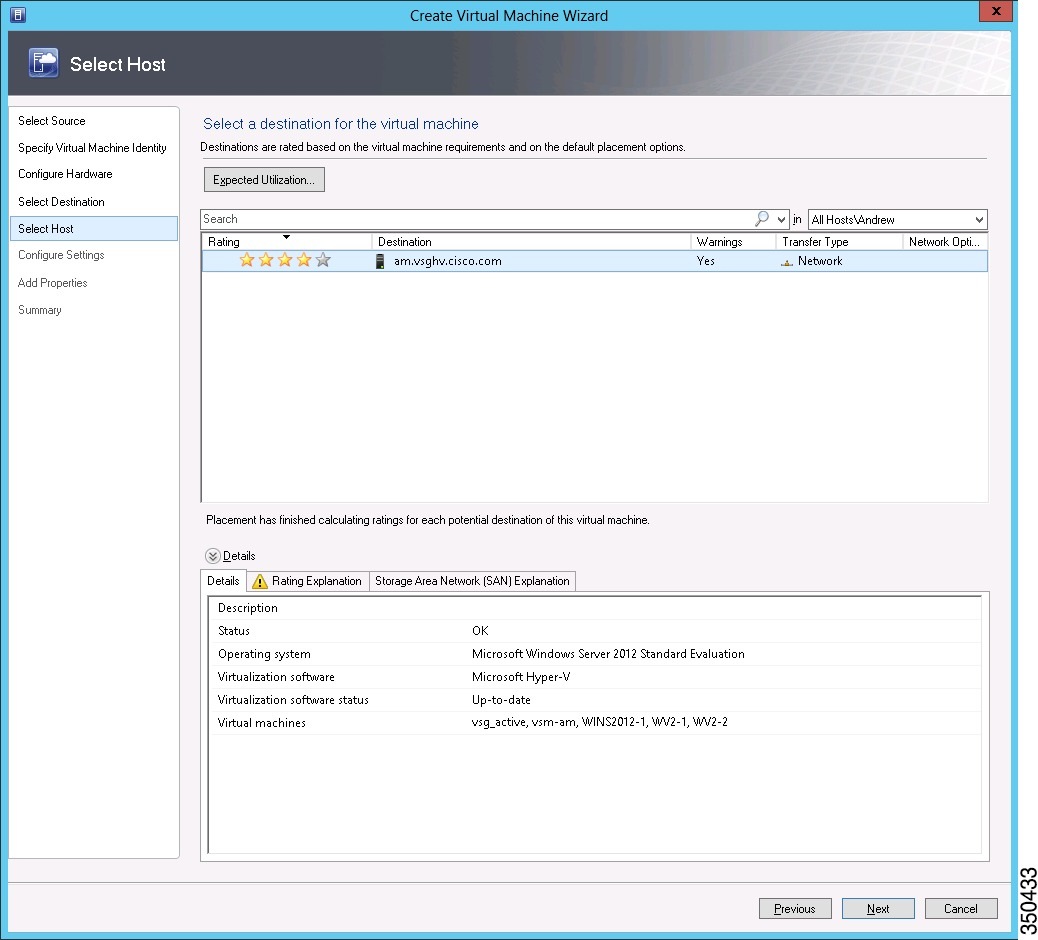This screenshot has width=1038, height=940.
Task: Click the Network transfer type text
Action: point(820,261)
